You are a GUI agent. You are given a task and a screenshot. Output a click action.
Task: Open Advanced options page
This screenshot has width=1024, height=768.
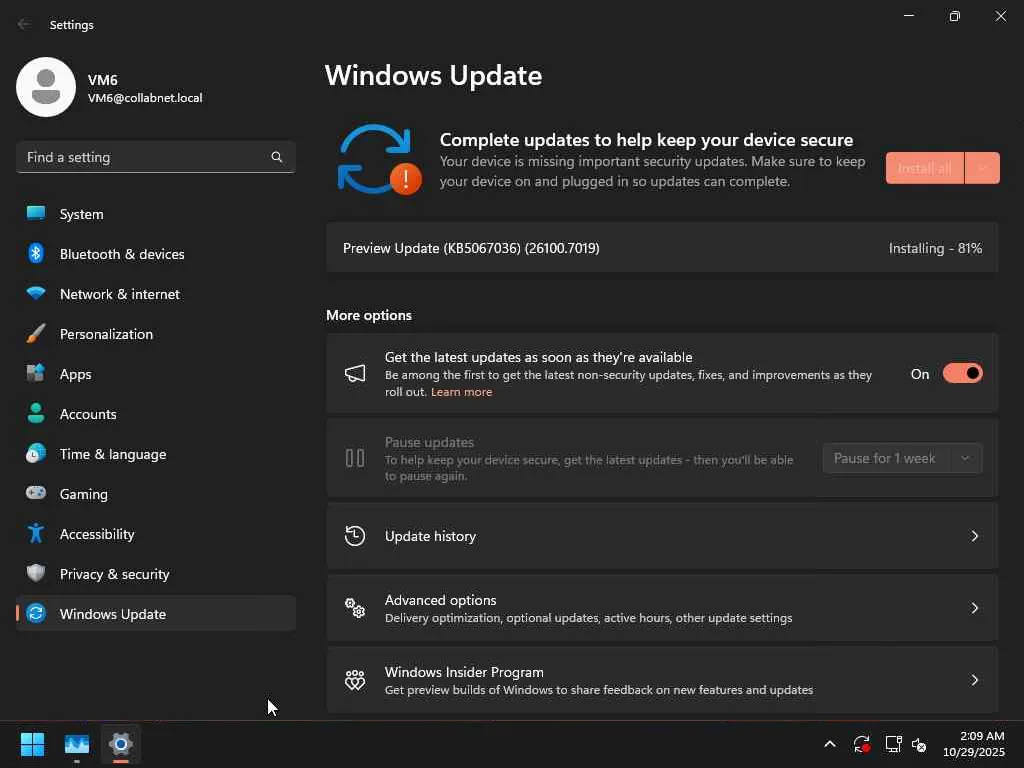point(662,608)
